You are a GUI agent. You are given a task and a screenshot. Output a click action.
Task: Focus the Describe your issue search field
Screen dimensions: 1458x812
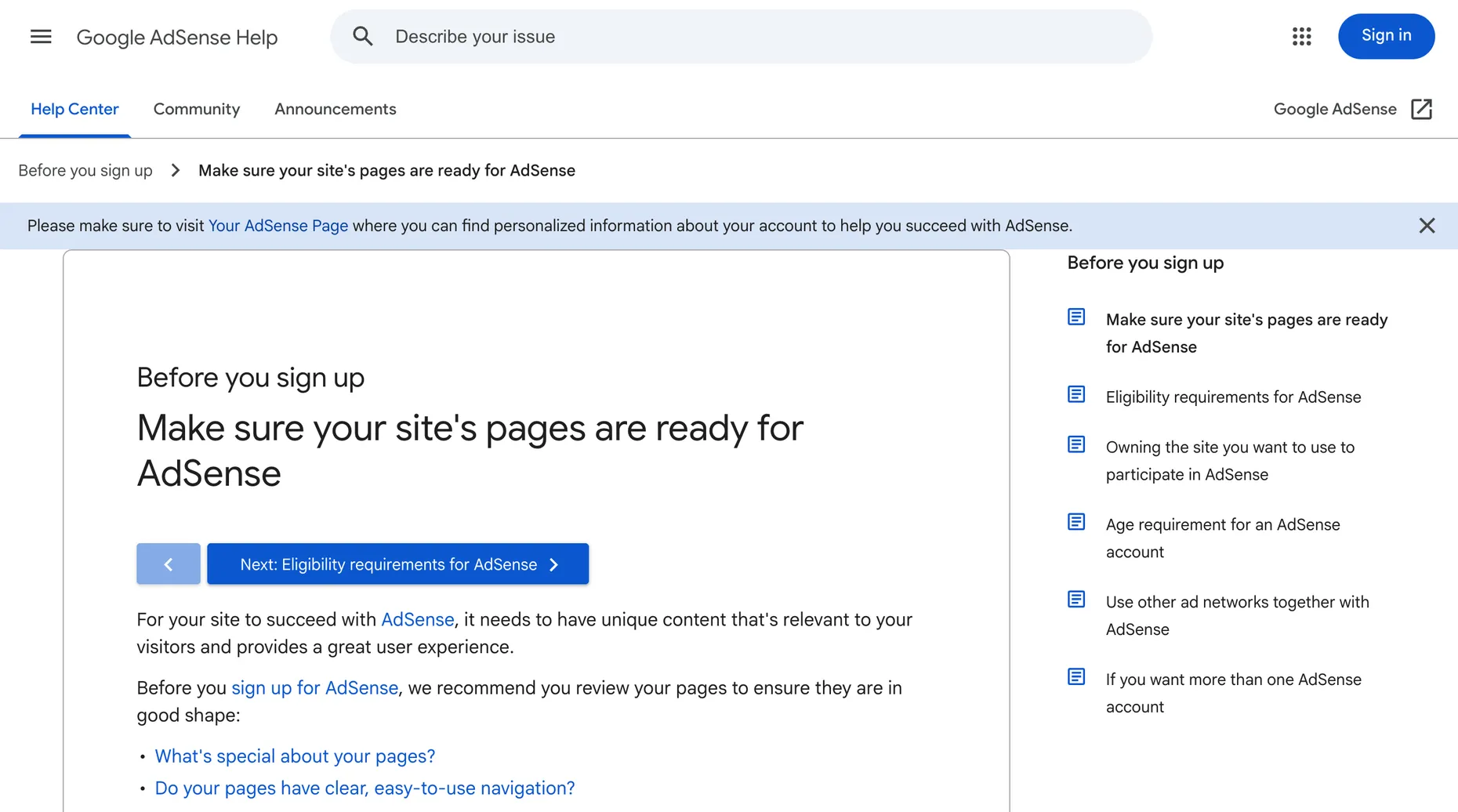tap(742, 36)
